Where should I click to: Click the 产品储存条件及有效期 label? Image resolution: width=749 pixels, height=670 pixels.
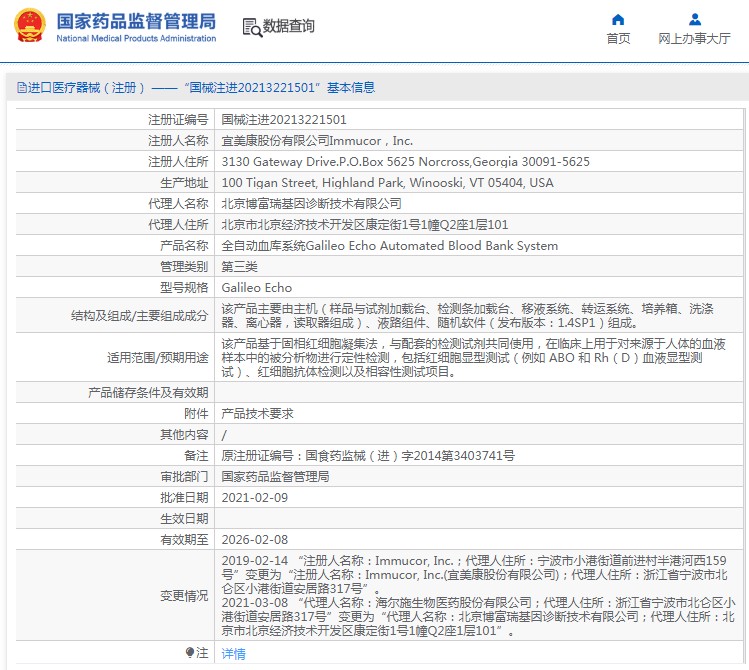click(148, 393)
